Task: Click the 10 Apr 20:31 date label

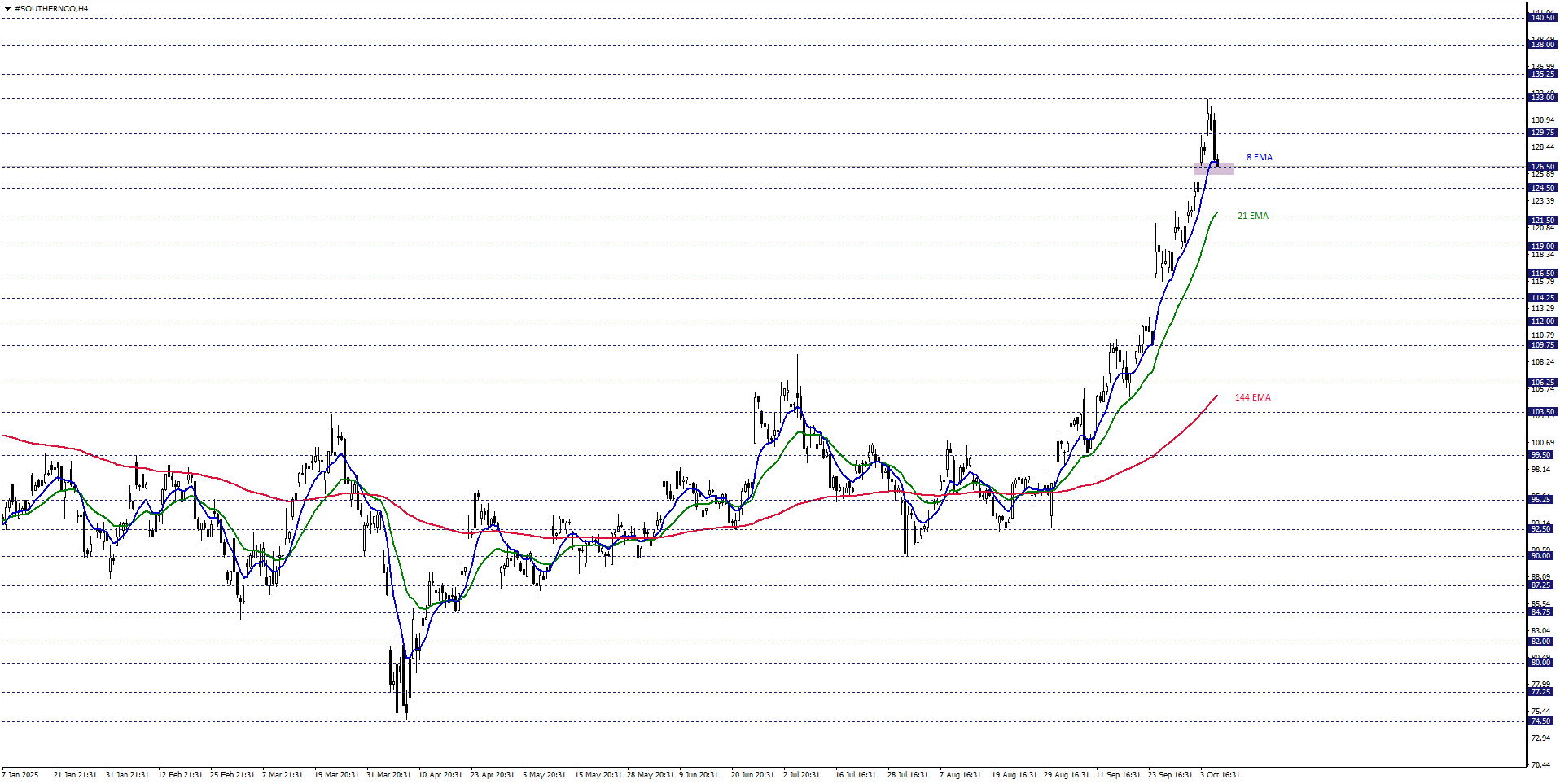Action: [x=440, y=775]
